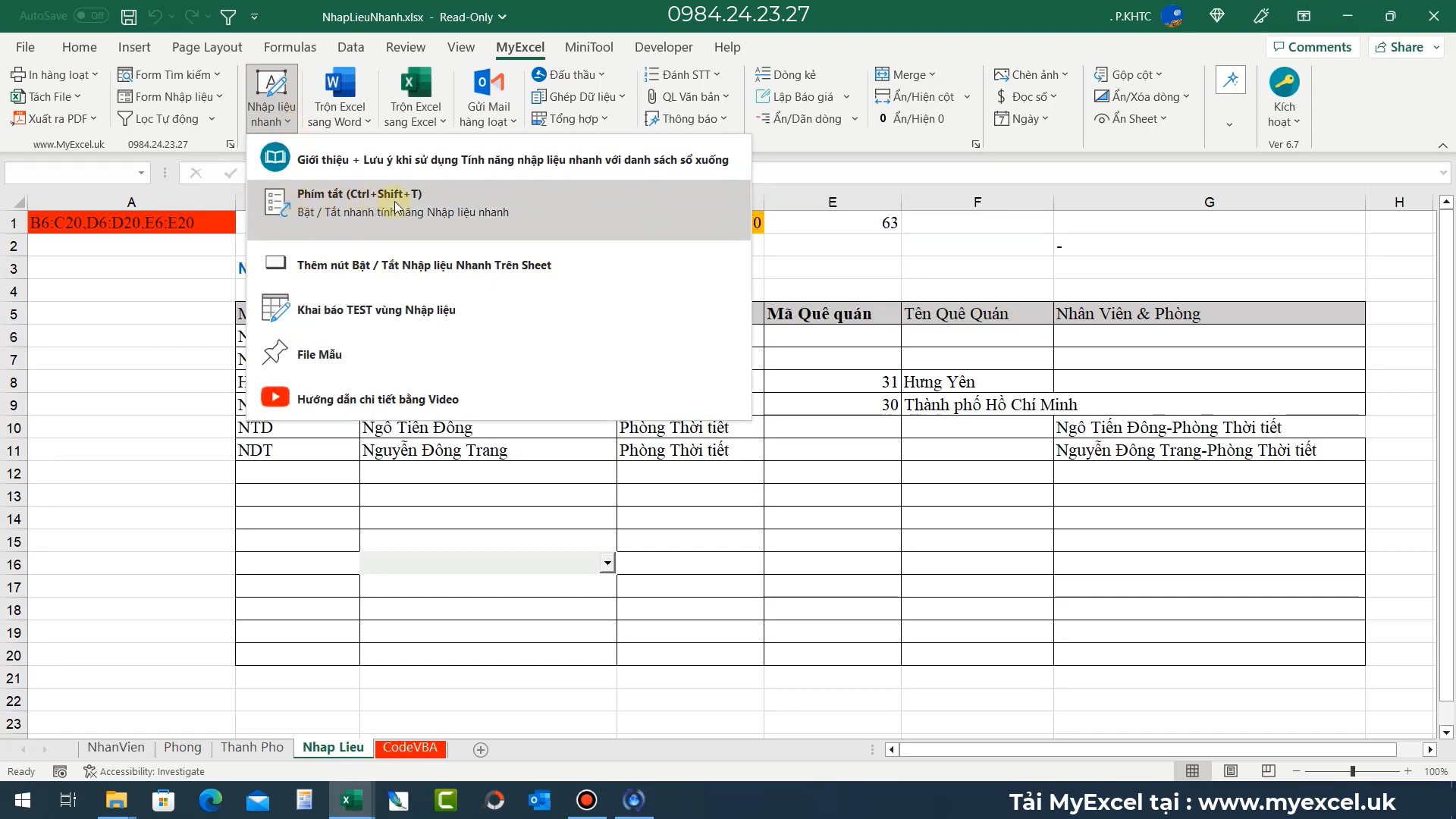Open the data validation dropdown in row 16
Screen dimensions: 1456x819
[x=606, y=563]
